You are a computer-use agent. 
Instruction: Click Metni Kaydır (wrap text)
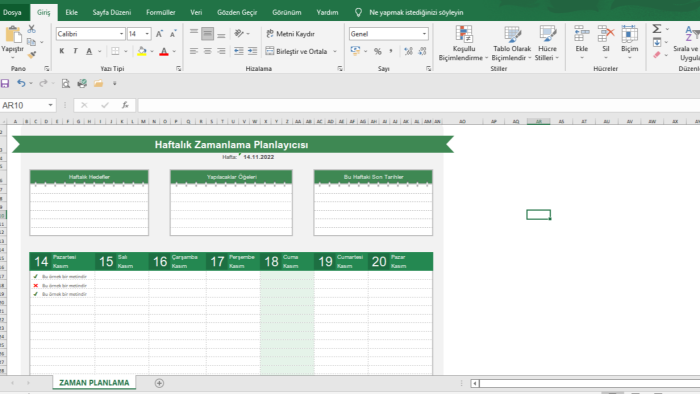[291, 34]
